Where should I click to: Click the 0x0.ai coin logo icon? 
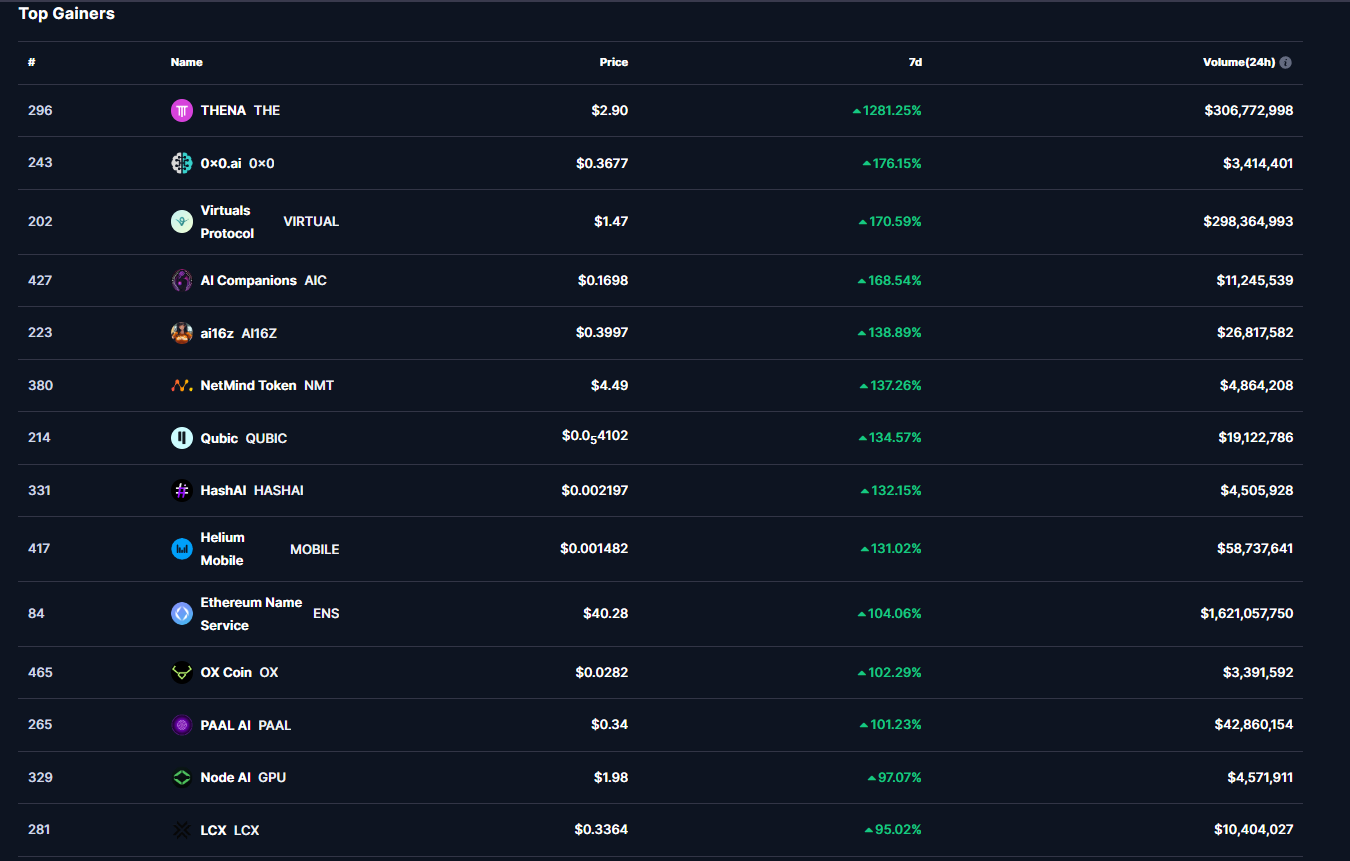click(181, 163)
